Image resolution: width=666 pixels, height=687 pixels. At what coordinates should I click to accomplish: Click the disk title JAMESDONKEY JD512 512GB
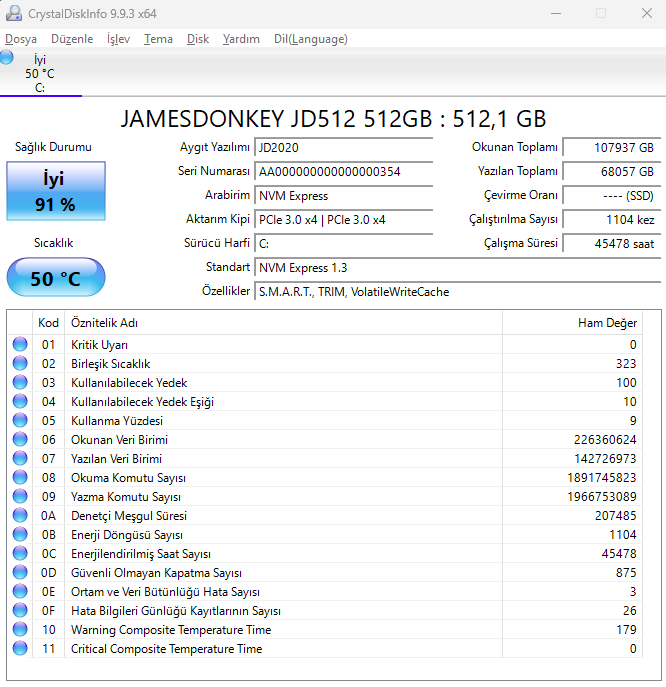(x=333, y=119)
